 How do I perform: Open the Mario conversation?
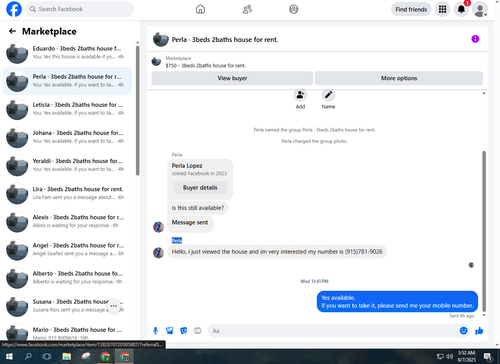pos(67,333)
